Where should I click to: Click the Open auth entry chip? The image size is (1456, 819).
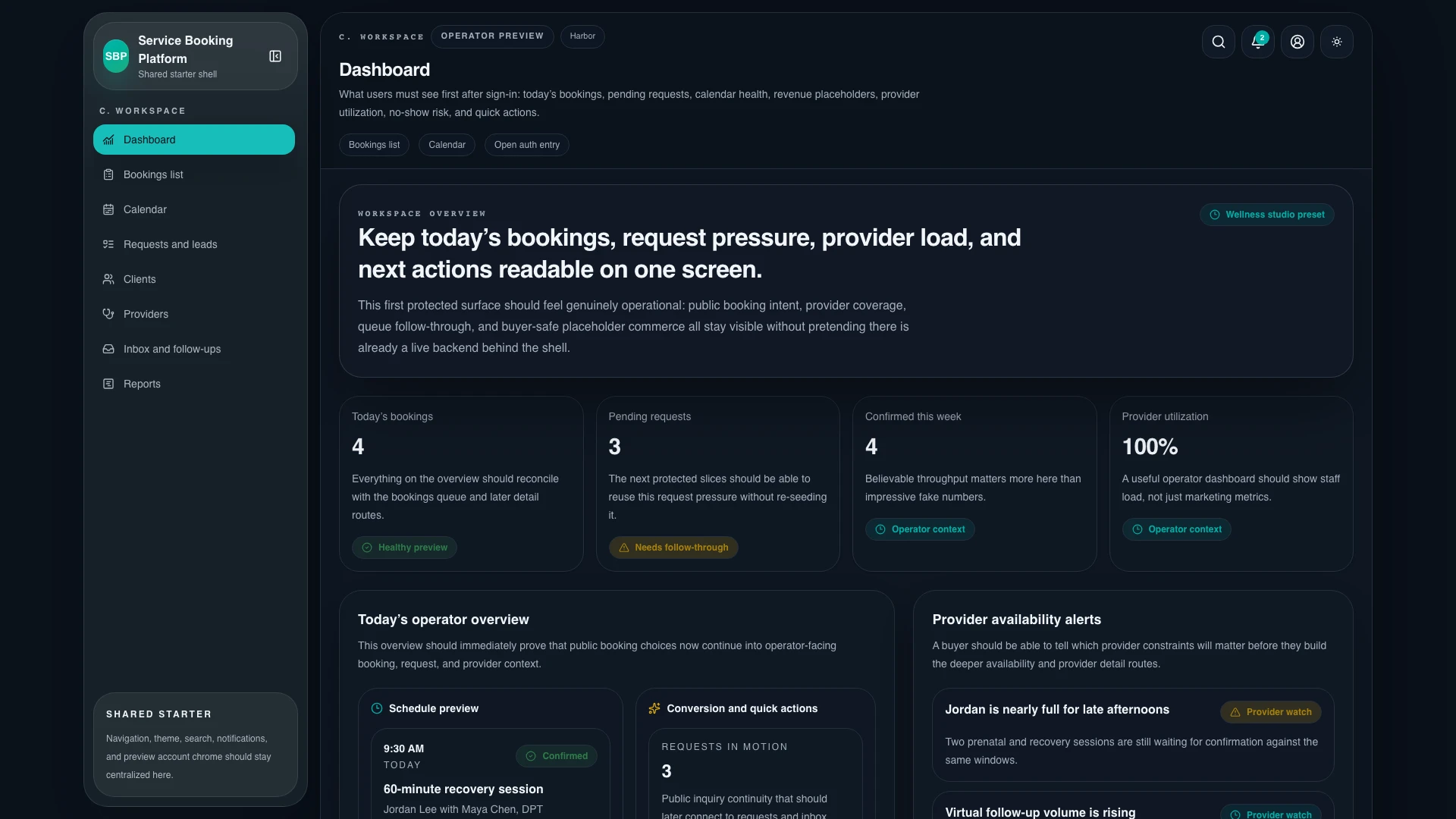(x=527, y=145)
